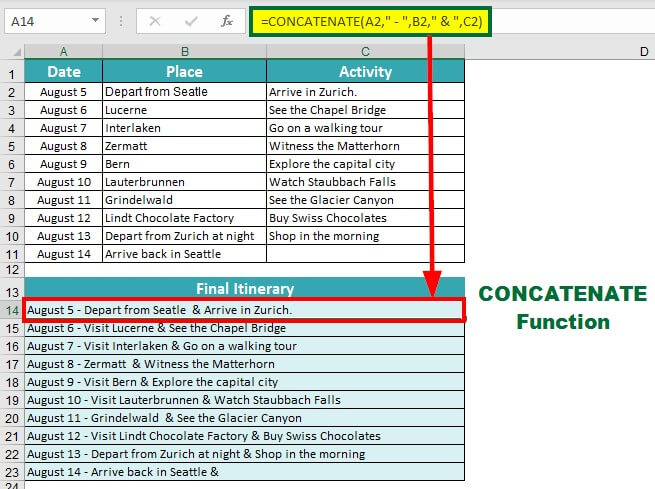
Task: Click the Name Box showing A14
Action: pos(55,21)
